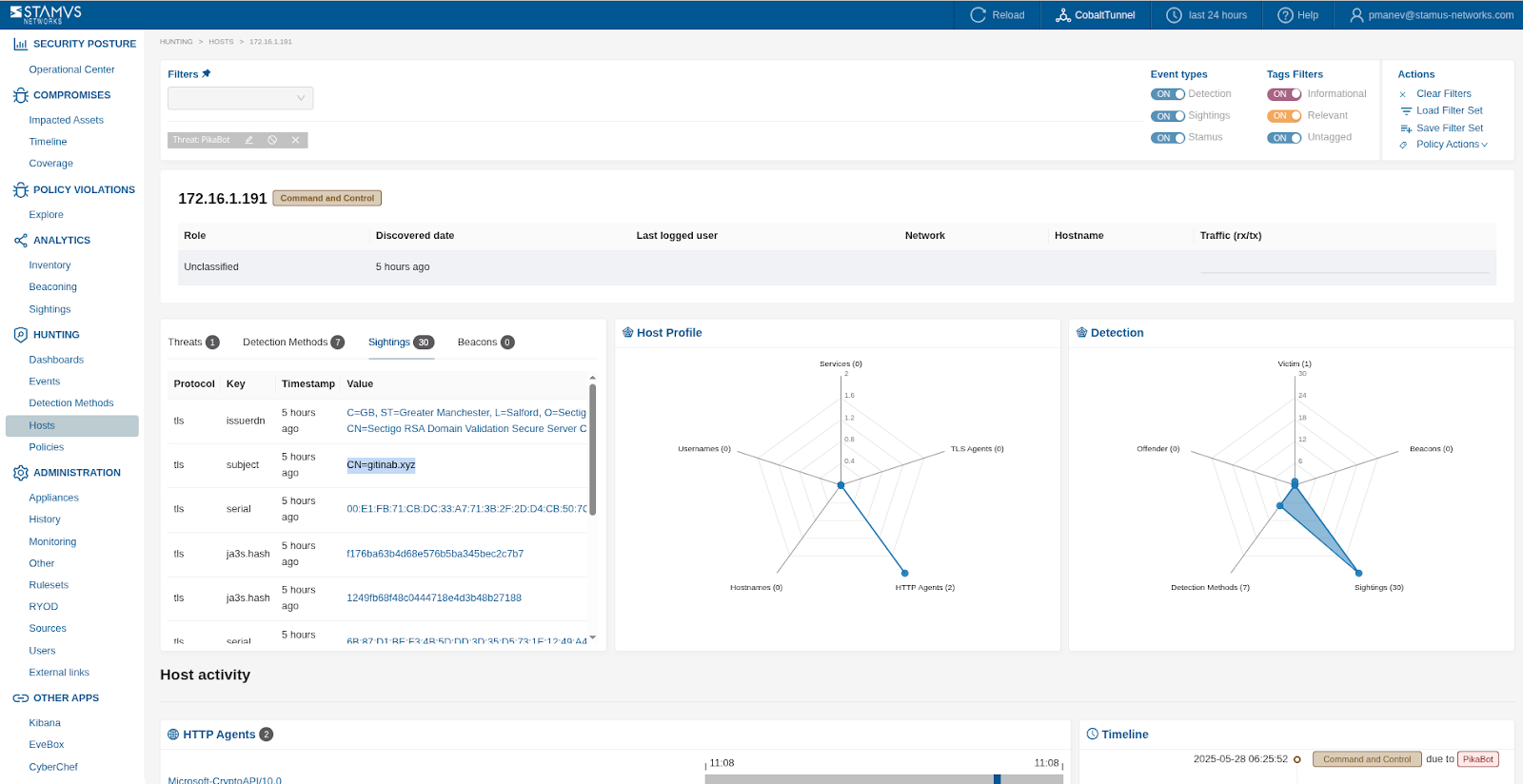Open the Beacons tab
This screenshot has height=784, width=1523.
(x=477, y=343)
